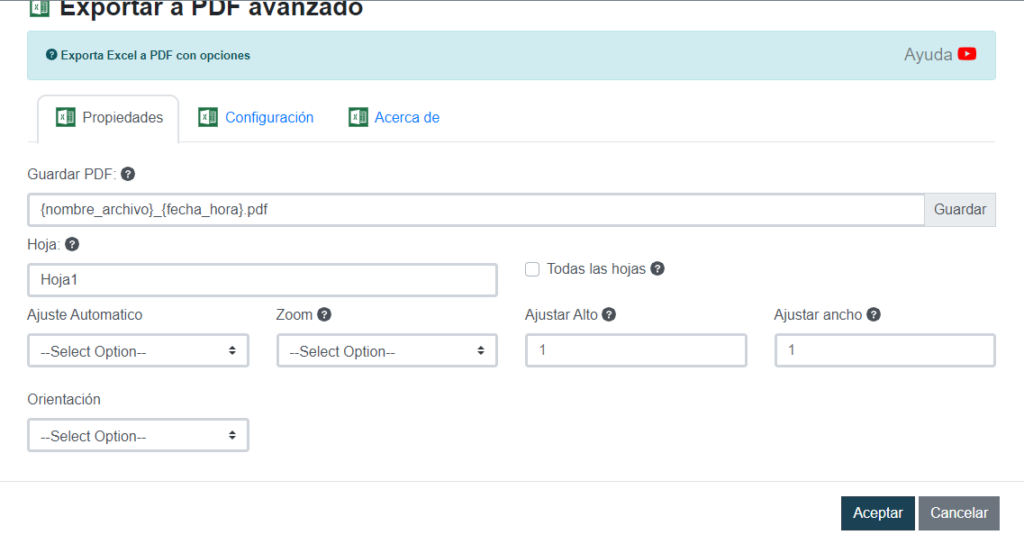Click the Zoom help question mark icon

click(x=324, y=315)
